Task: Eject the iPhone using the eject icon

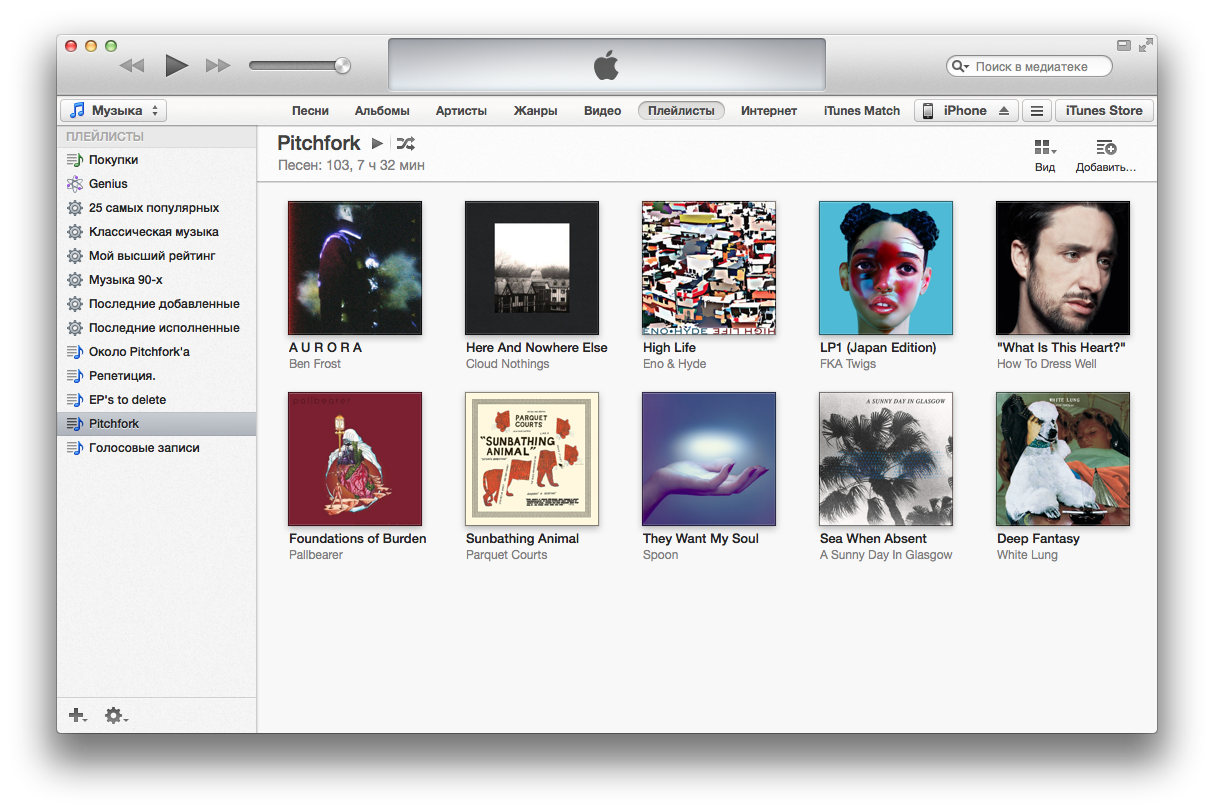Action: pos(1005,111)
